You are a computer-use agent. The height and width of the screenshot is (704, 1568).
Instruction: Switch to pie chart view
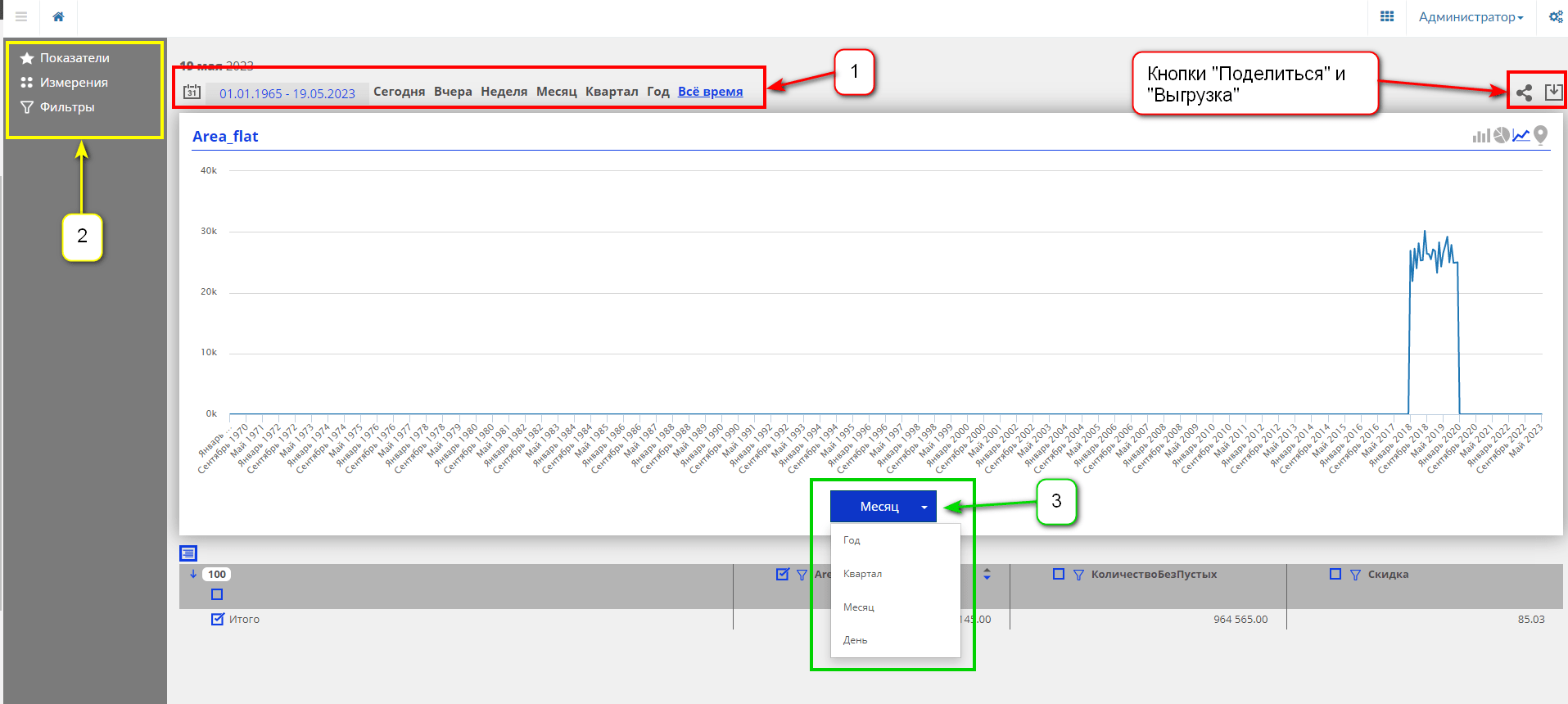coord(1501,135)
